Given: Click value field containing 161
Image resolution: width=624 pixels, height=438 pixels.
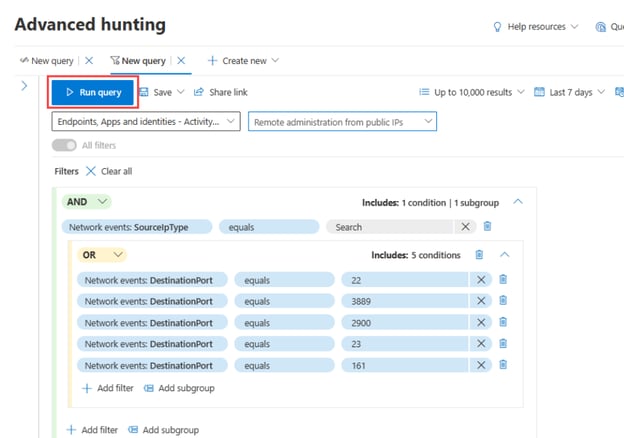Looking at the screenshot, I should pyautogui.click(x=405, y=365).
